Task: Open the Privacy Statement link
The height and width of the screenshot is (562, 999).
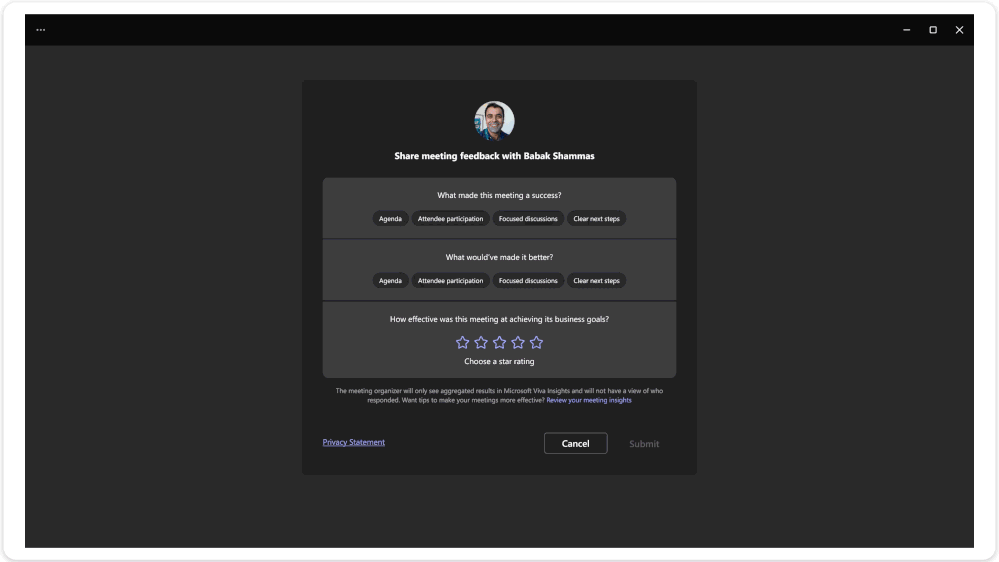Action: coord(353,442)
